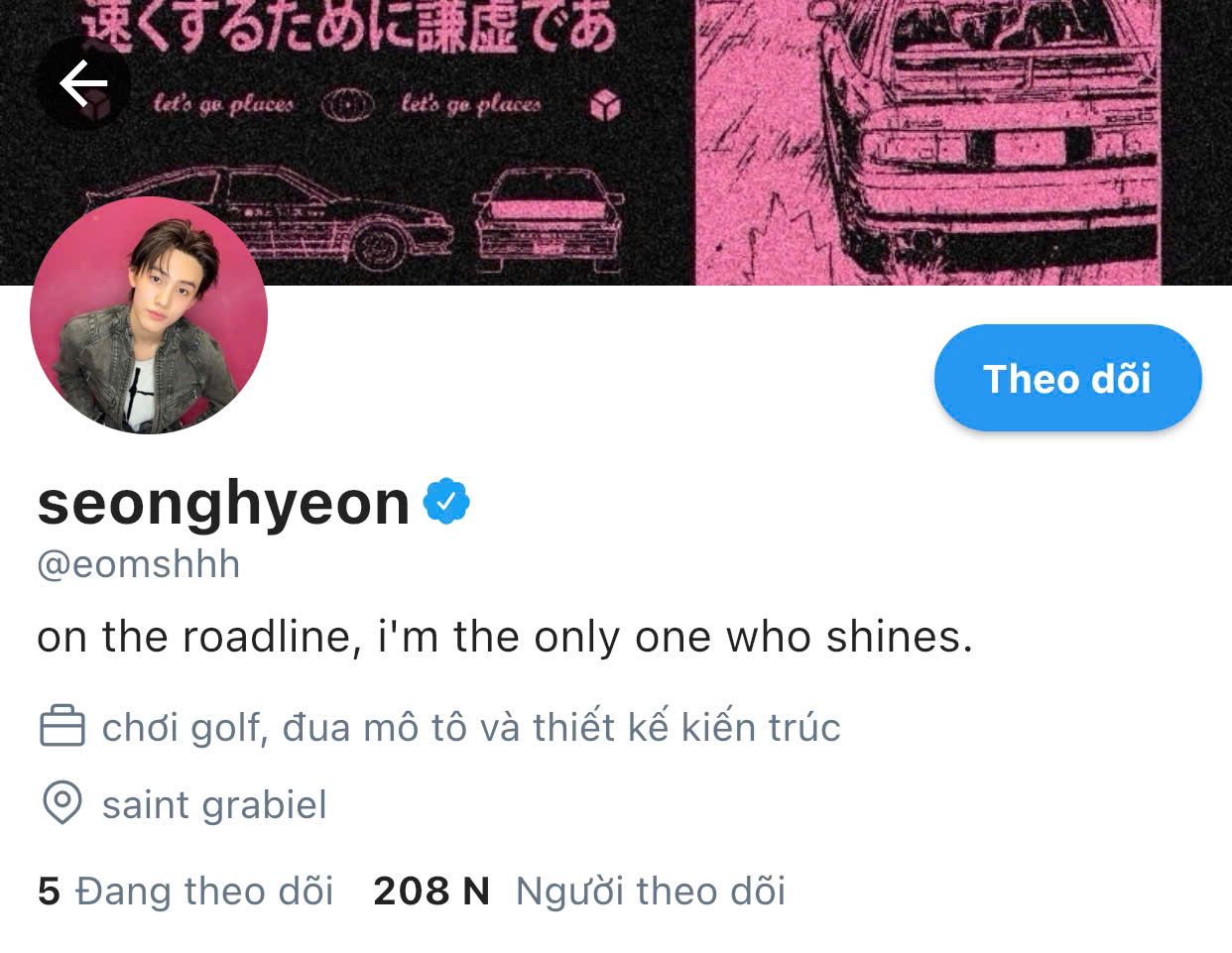Follow the account with Theo dõi
The width and height of the screenshot is (1232, 953).
coord(1067,378)
